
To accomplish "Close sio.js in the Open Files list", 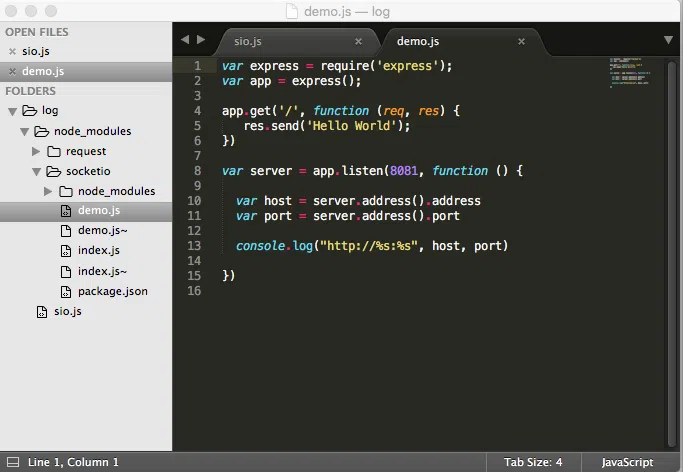I will coord(12,51).
